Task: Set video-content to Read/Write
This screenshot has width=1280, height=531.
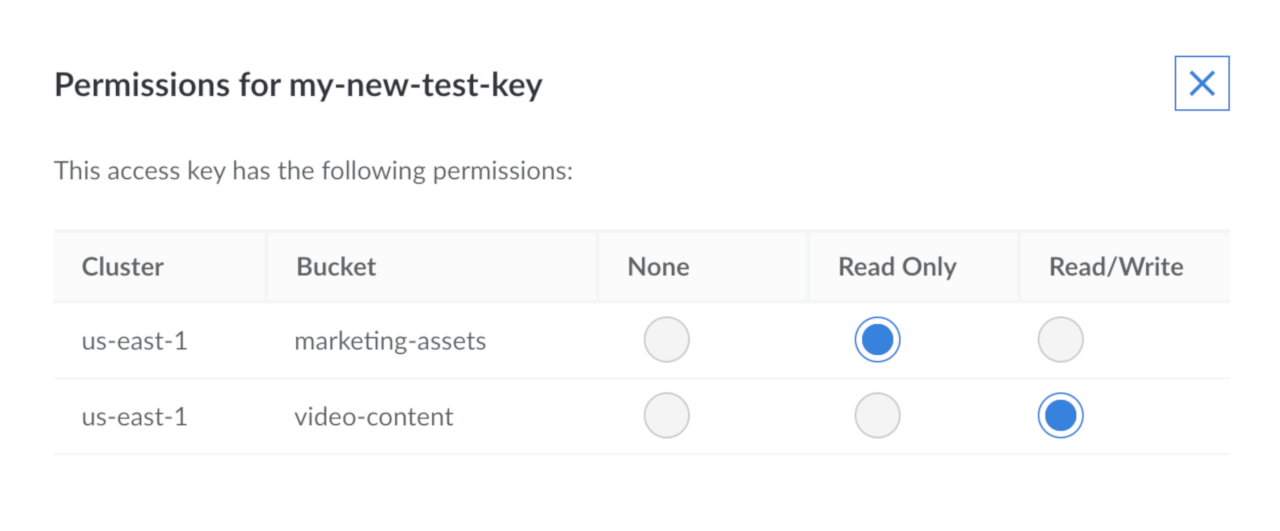Action: pyautogui.click(x=1060, y=415)
